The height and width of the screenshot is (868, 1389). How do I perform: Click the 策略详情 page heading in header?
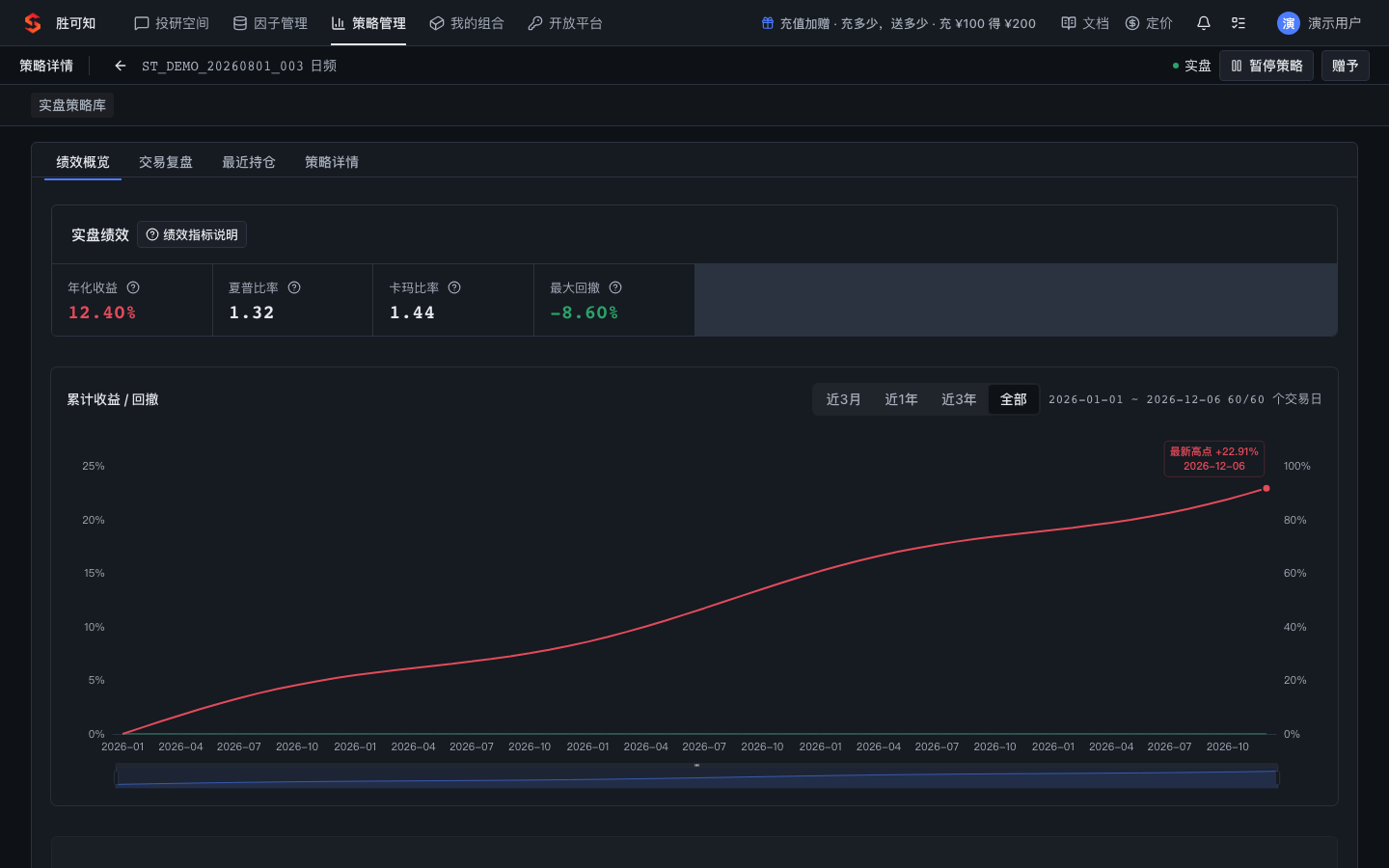point(46,66)
